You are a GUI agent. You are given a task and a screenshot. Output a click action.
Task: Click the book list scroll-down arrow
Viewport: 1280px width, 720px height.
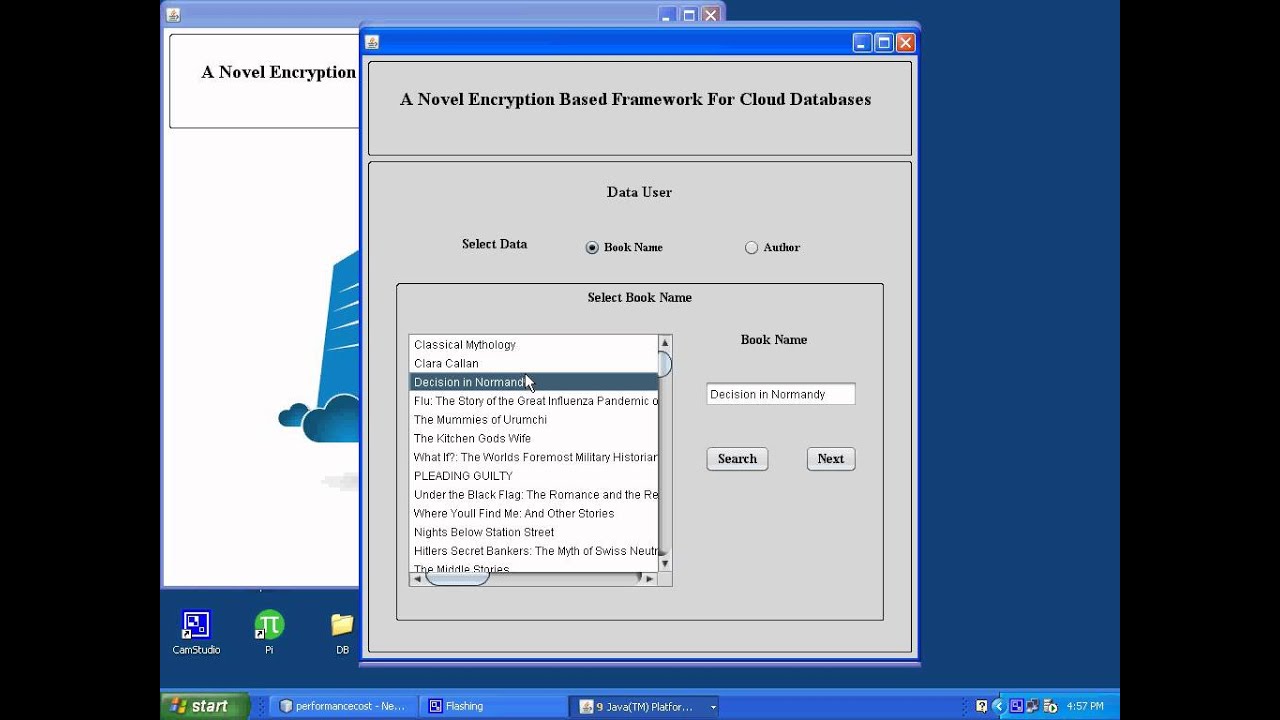[665, 564]
